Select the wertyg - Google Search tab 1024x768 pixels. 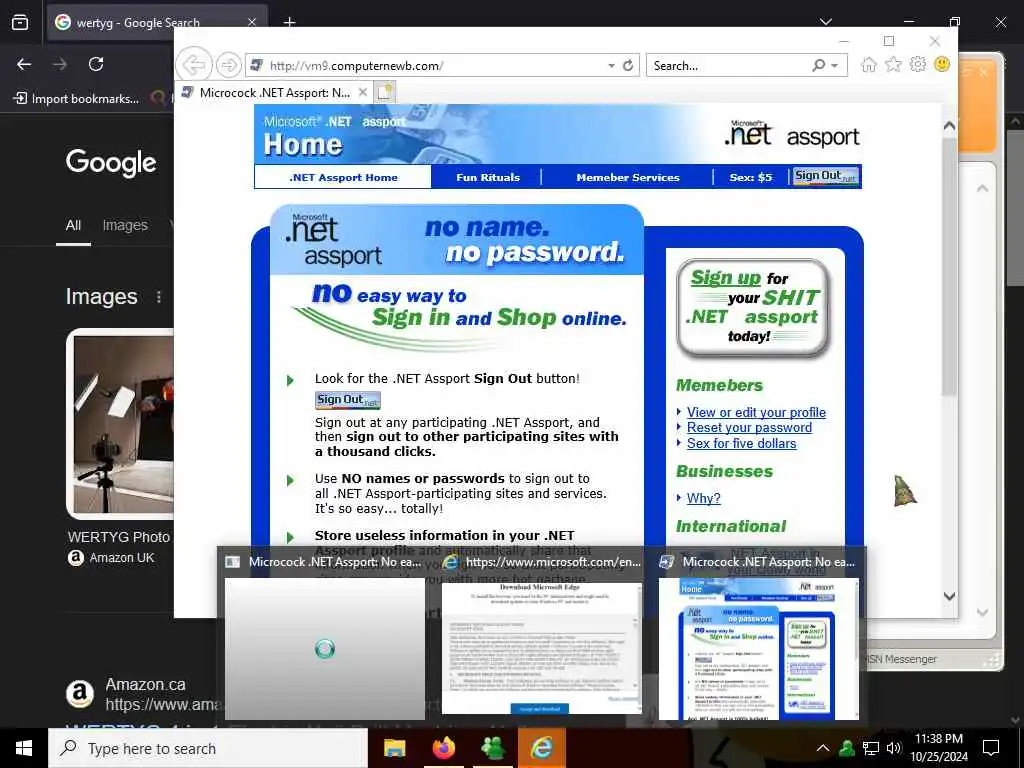(x=157, y=22)
